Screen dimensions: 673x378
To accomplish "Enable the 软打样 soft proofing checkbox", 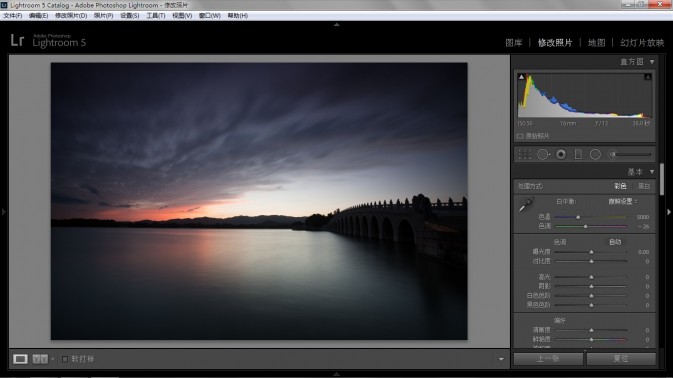I will click(65, 359).
